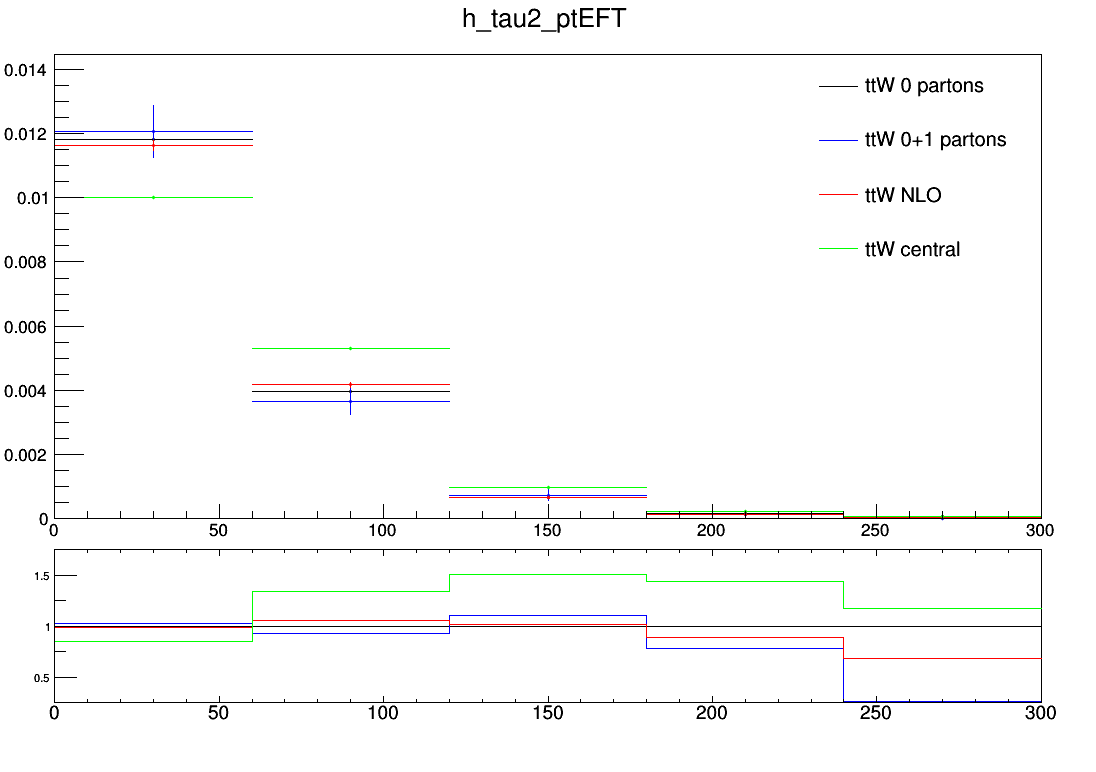
Task: Click ratio panel y-axis label 0.5
Action: click(42, 678)
